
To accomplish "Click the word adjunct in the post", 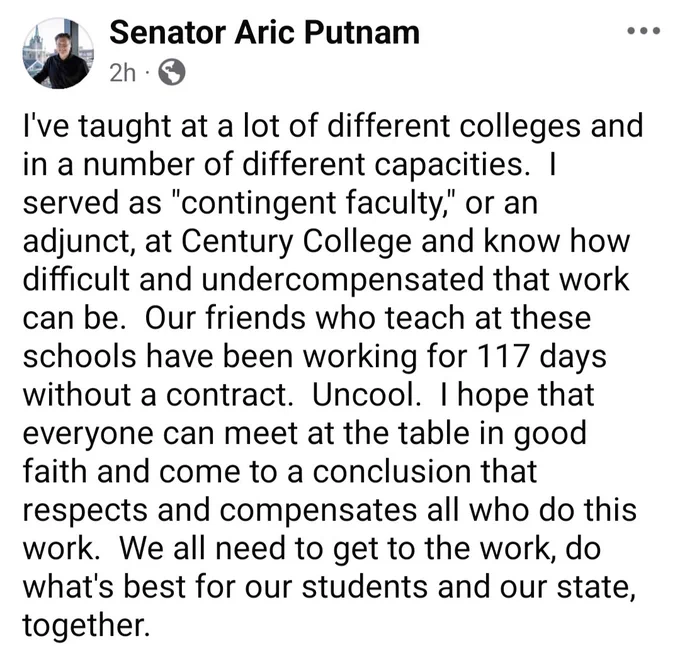I will tap(78, 241).
